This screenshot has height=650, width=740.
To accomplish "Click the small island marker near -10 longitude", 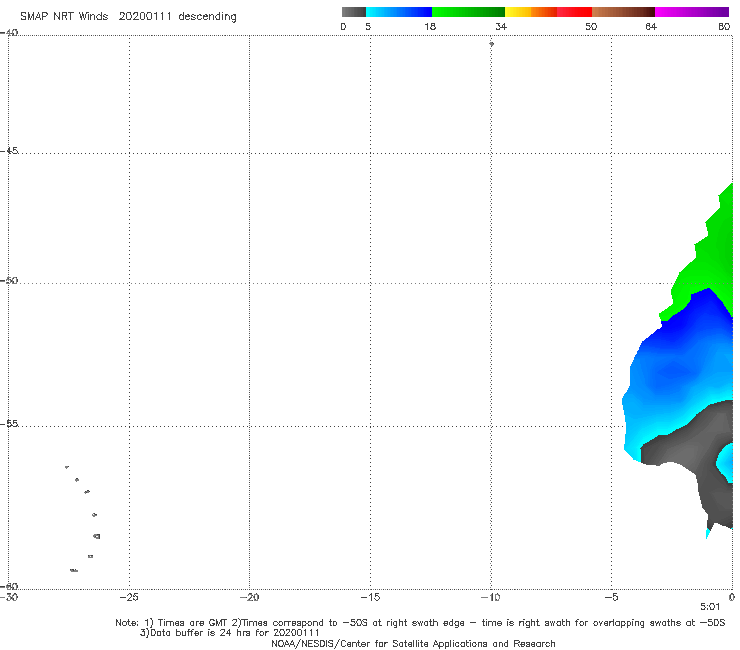I will pyautogui.click(x=491, y=44).
